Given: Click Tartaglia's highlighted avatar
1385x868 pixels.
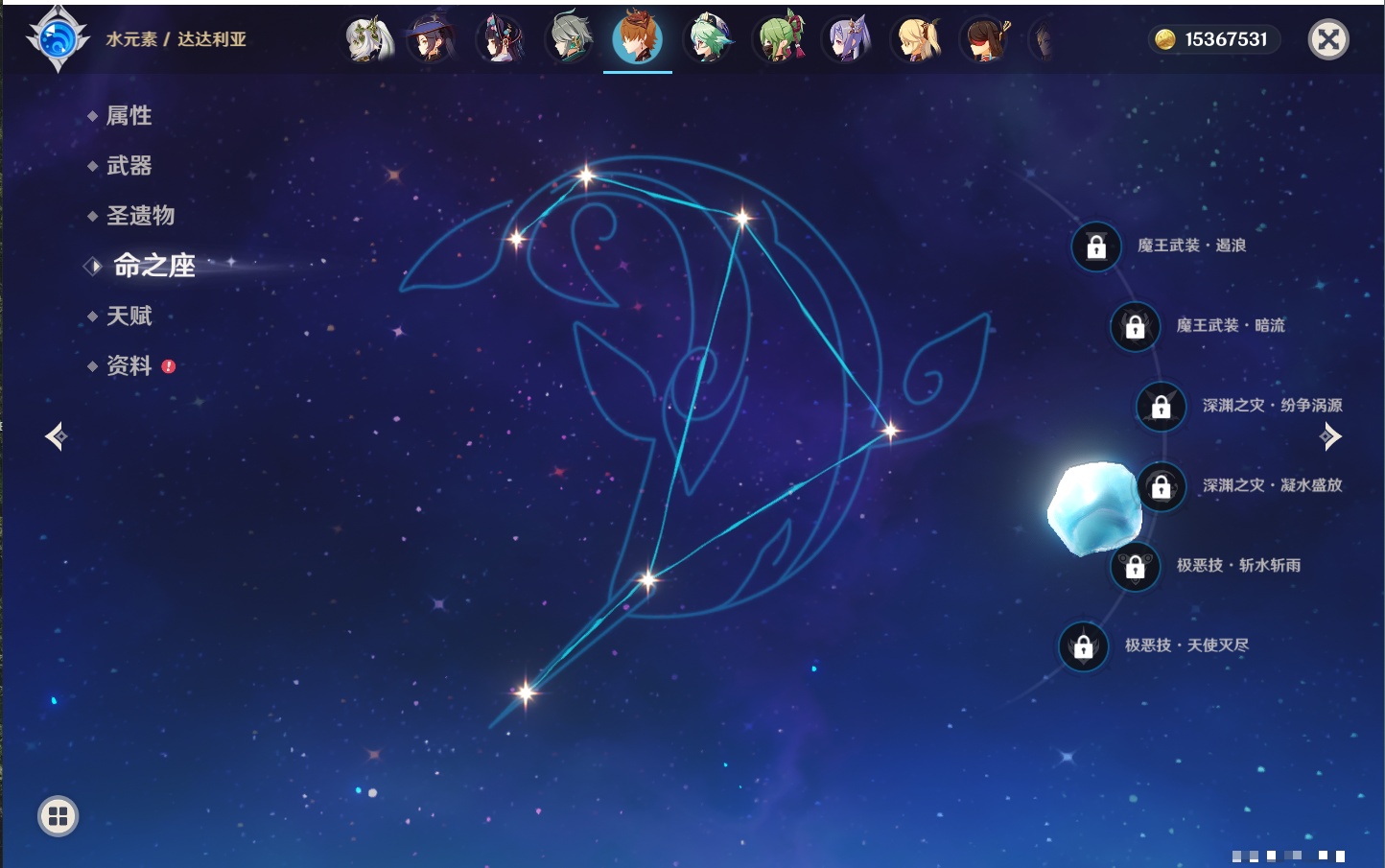Looking at the screenshot, I should (638, 38).
